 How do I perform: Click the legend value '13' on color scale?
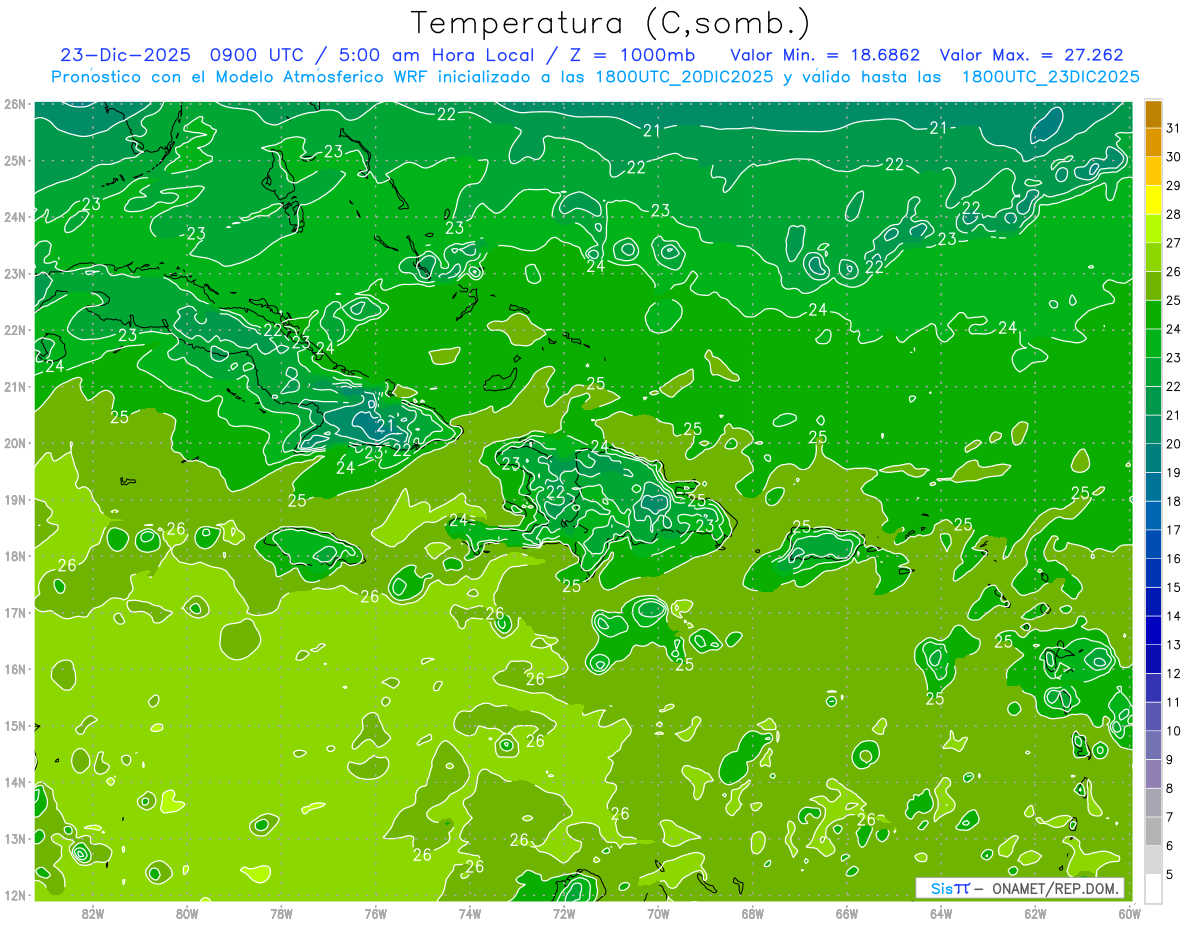(x=1173, y=645)
